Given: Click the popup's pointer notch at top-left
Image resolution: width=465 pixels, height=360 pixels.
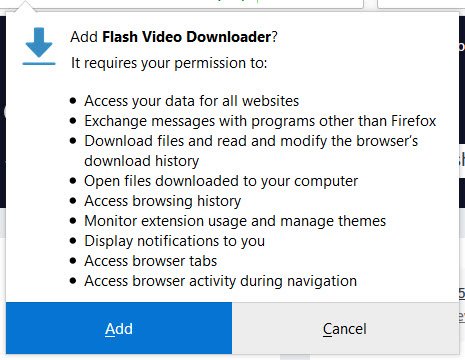Looking at the screenshot, I should pos(25,6).
